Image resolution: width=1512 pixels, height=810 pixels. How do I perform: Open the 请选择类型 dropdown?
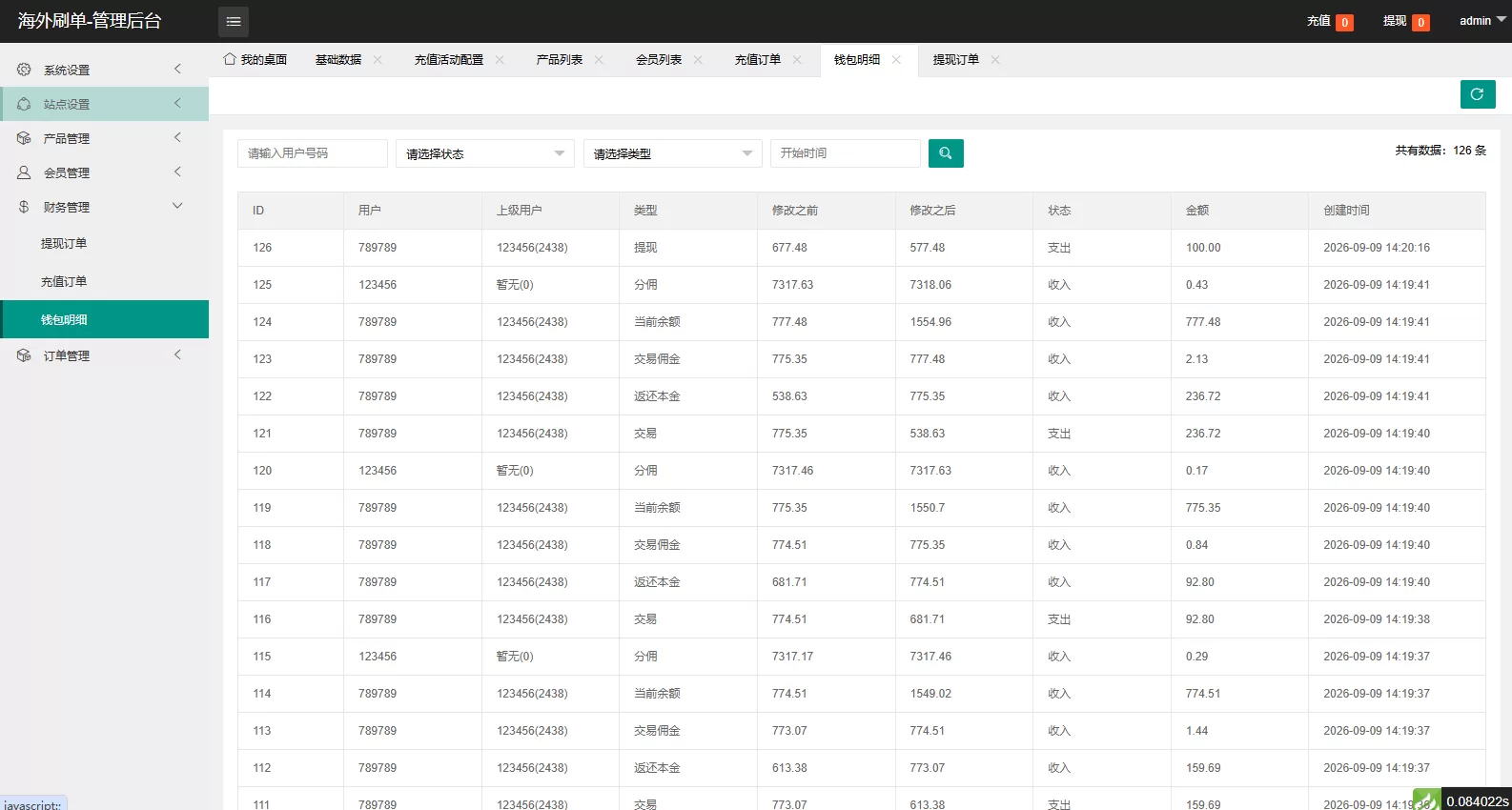[672, 153]
